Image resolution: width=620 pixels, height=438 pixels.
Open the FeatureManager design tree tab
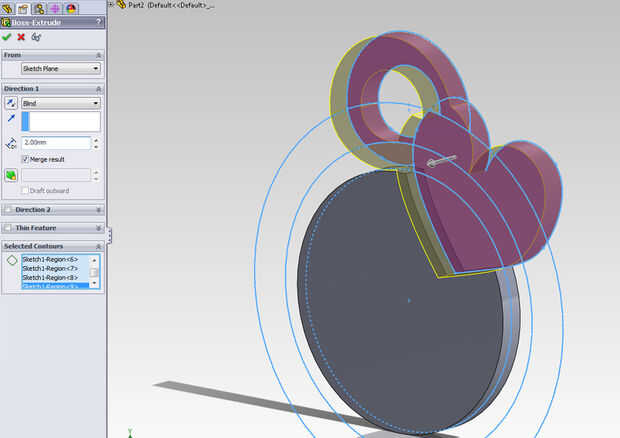point(7,8)
